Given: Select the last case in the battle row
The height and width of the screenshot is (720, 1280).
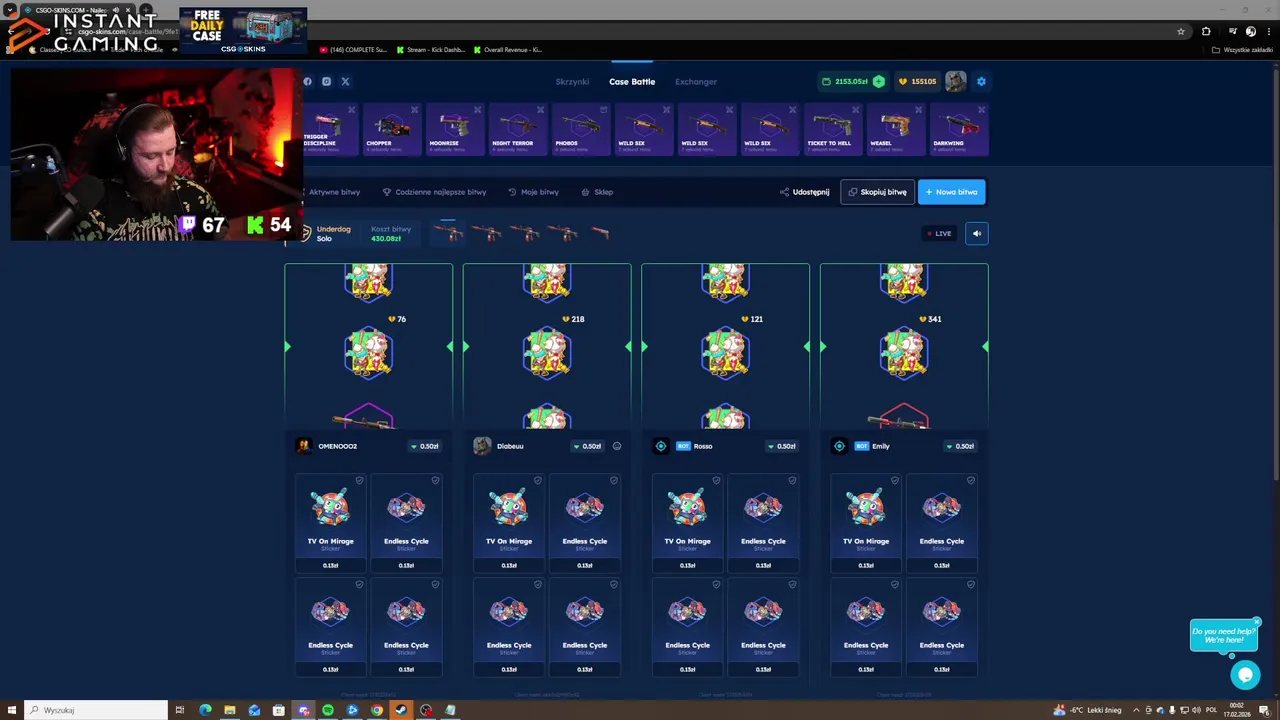Looking at the screenshot, I should [x=600, y=234].
